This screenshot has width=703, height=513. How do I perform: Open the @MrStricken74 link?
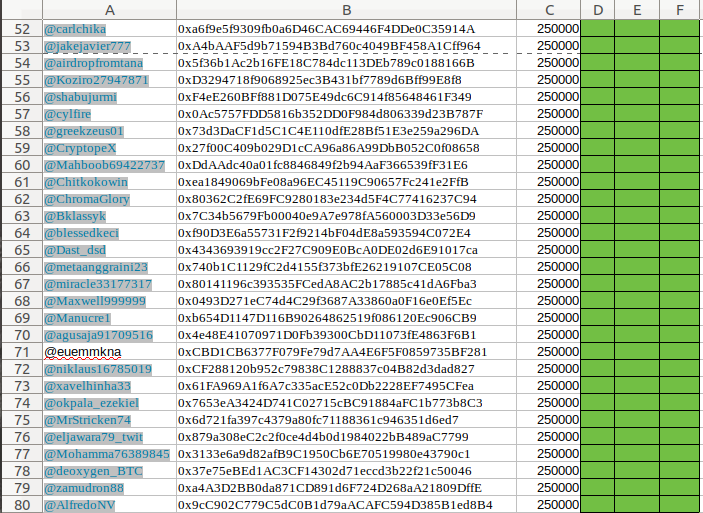pos(87,420)
